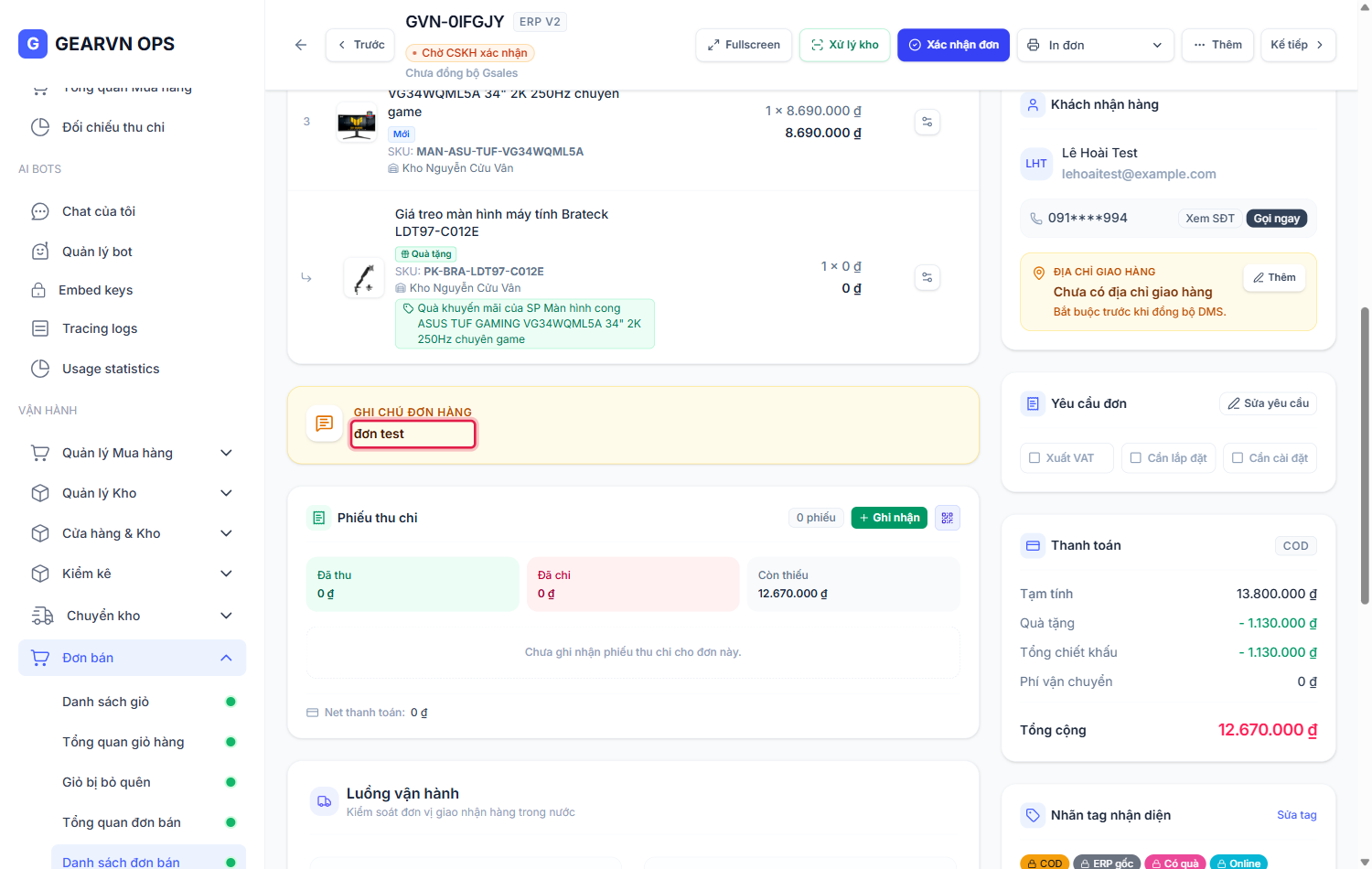Click the Brateck monitor arm thumbnail
Screen dimensions: 1372x869
[x=364, y=277]
